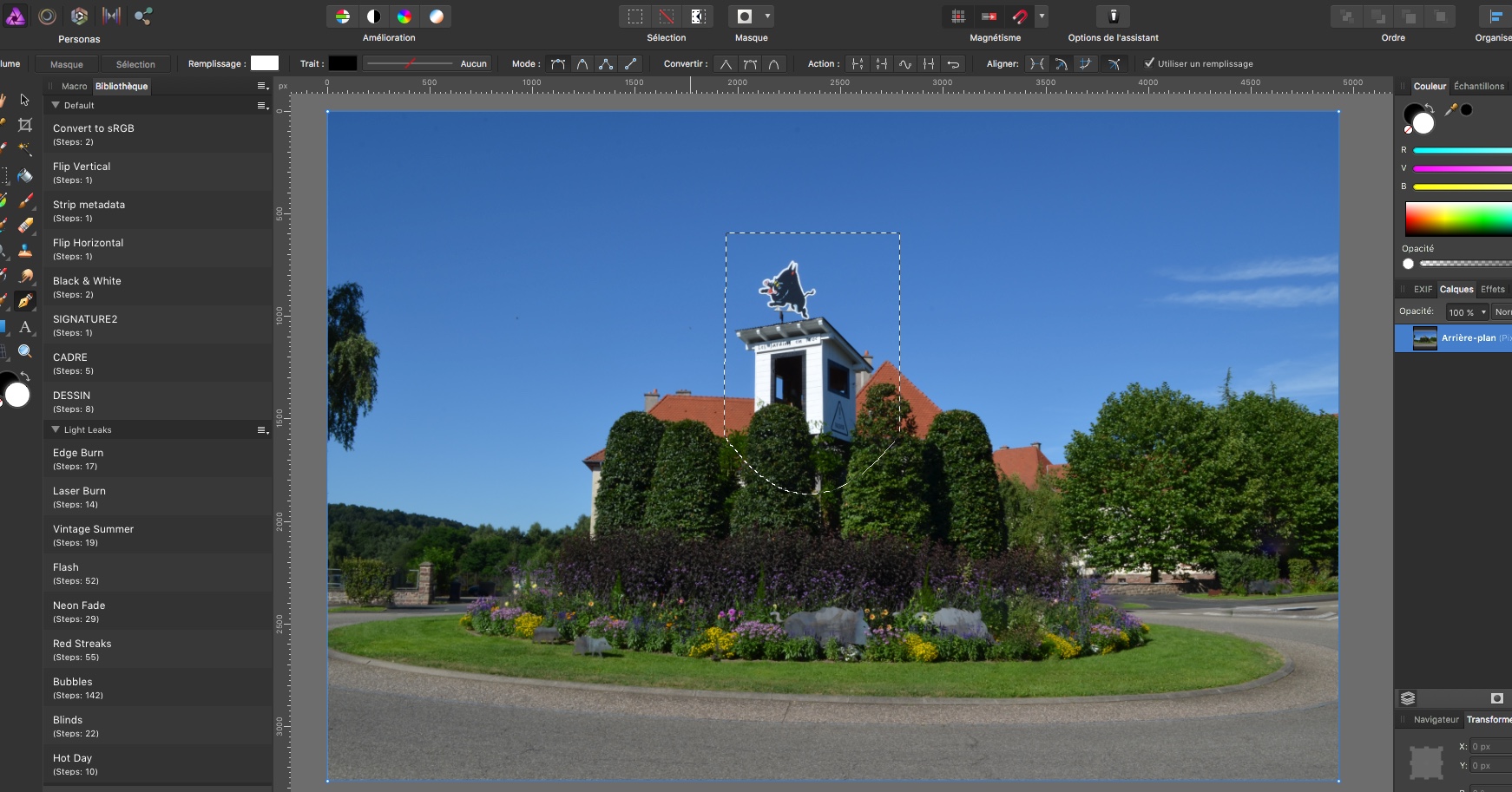This screenshot has width=1512, height=792.
Task: Click the Deselect icon with red slash
Action: [667, 16]
